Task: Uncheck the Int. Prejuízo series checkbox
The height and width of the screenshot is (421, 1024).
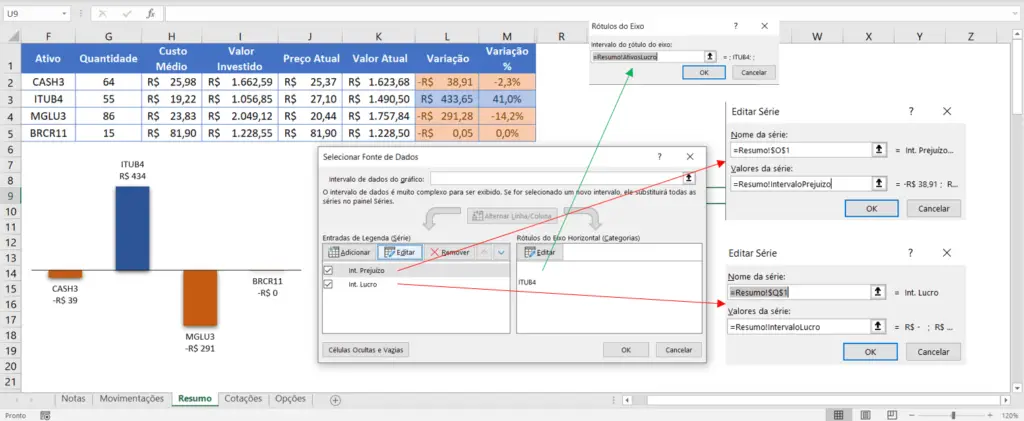Action: click(328, 270)
